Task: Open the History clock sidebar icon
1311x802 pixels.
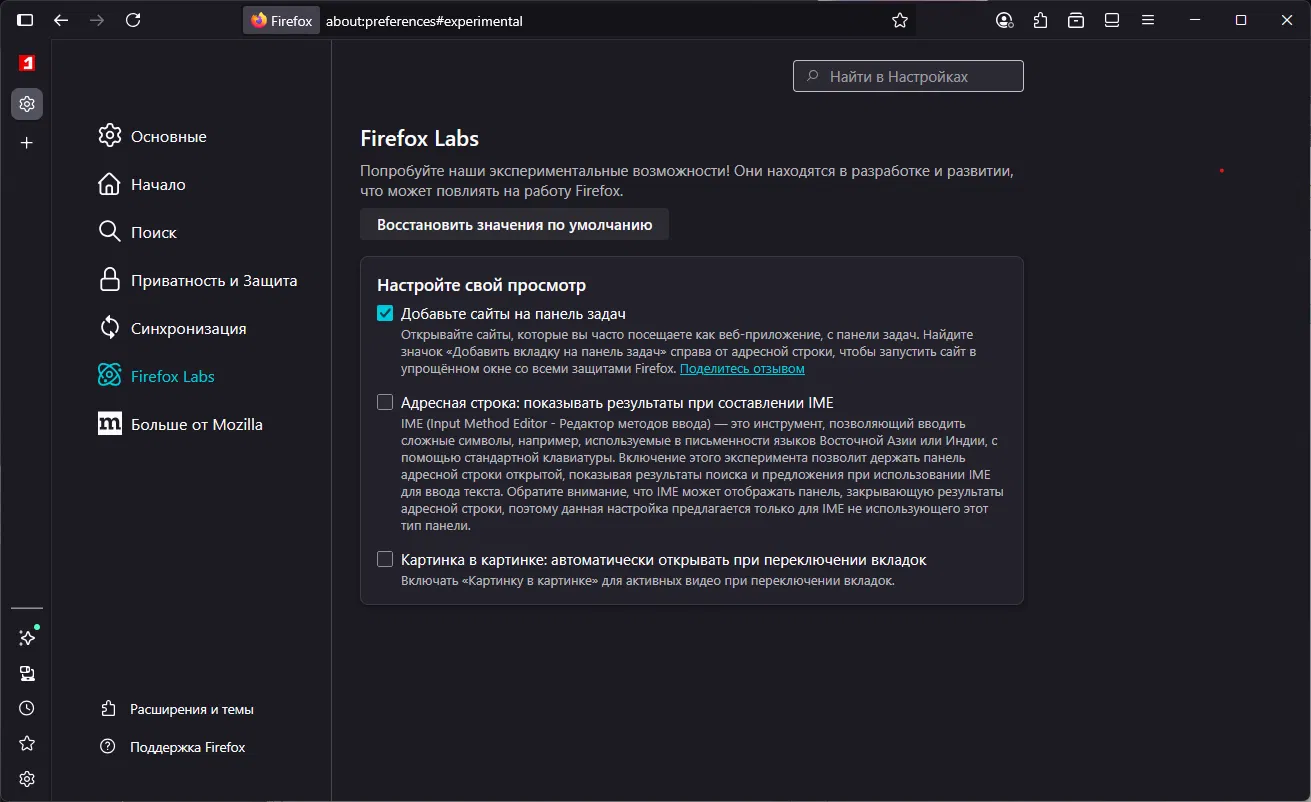Action: point(27,708)
